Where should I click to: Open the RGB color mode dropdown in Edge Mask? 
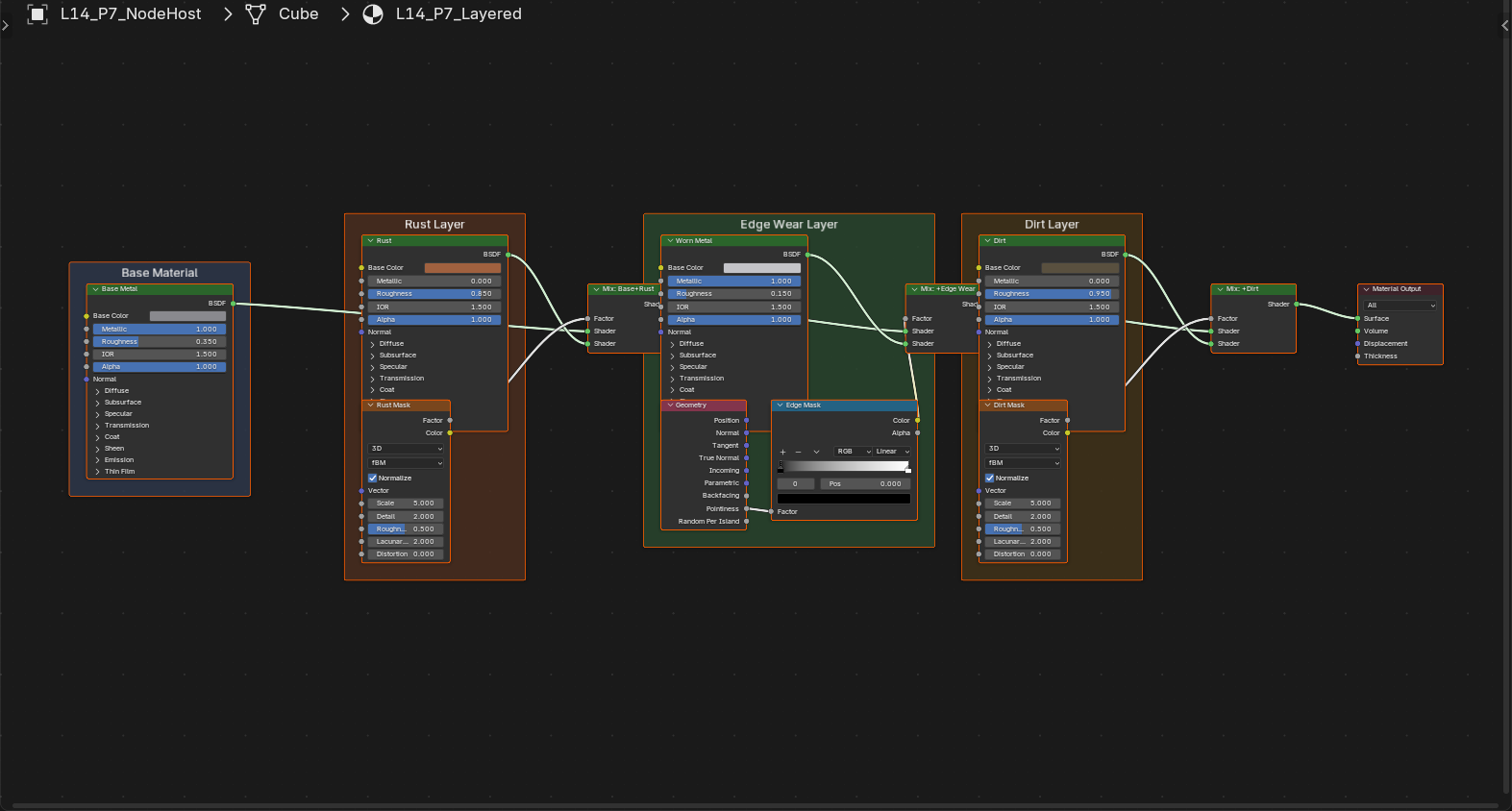point(853,452)
